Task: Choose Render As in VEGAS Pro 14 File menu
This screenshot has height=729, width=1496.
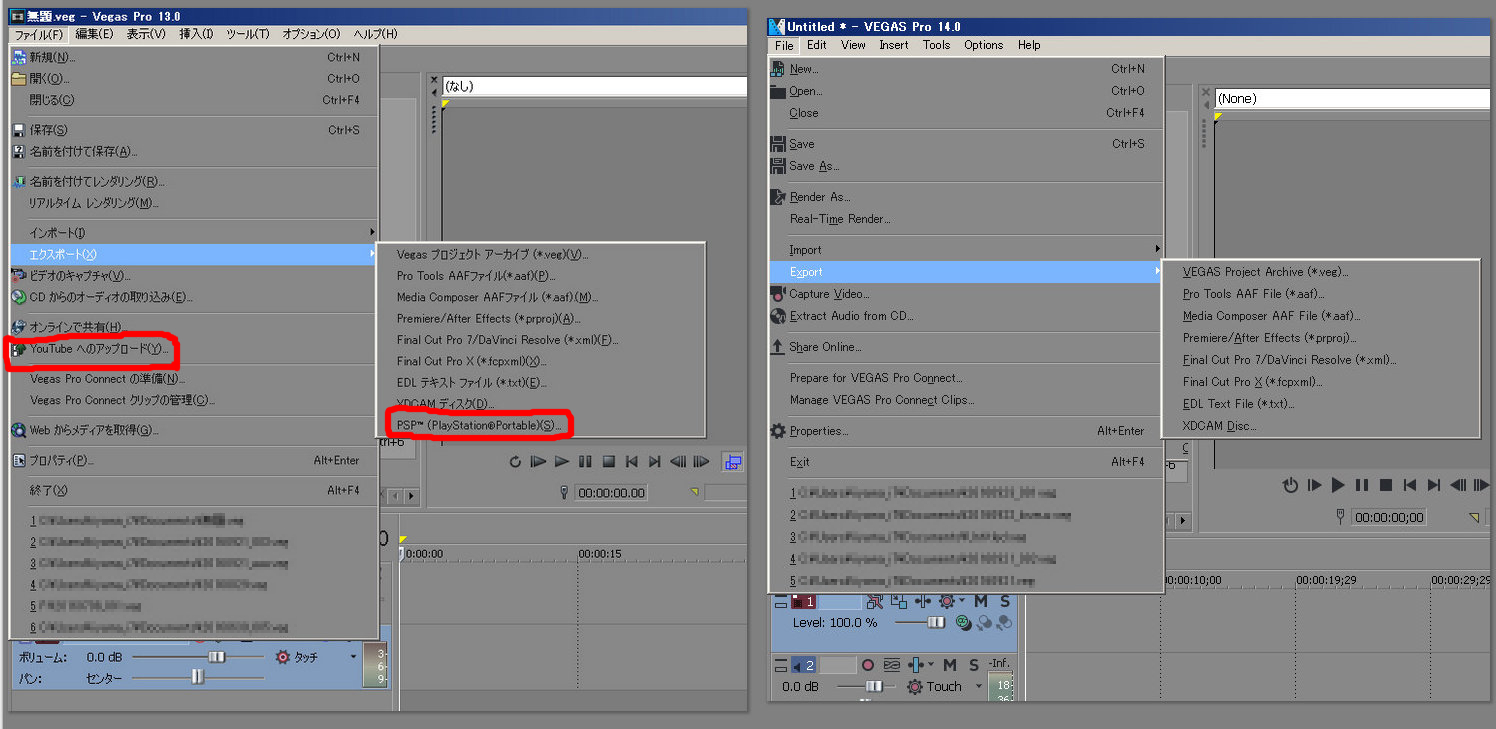Action: pos(966,197)
